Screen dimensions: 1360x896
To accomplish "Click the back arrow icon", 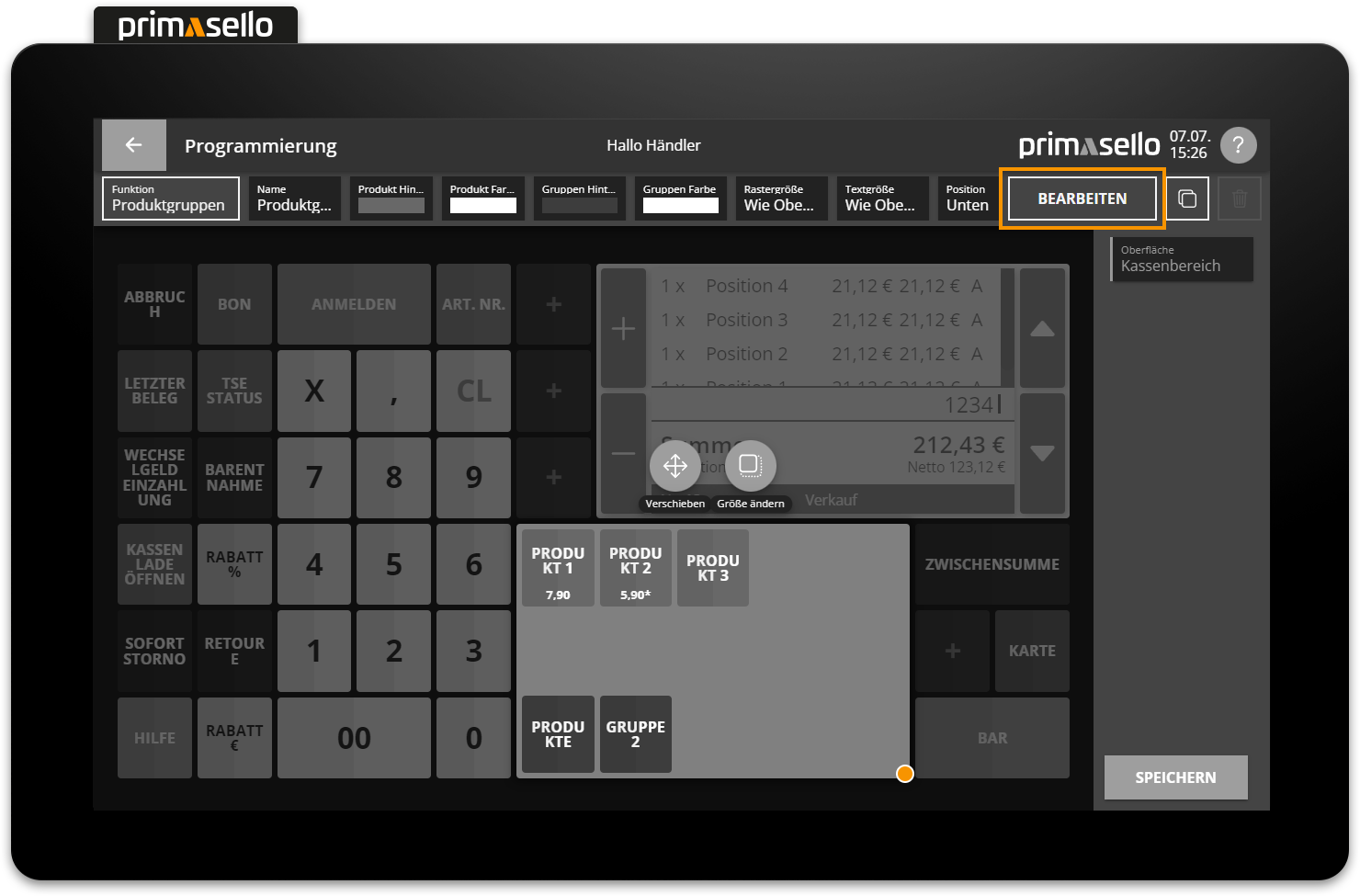I will [134, 145].
